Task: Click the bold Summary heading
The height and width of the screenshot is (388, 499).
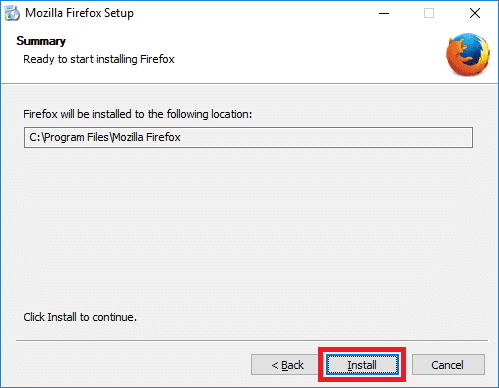Action: 41,41
